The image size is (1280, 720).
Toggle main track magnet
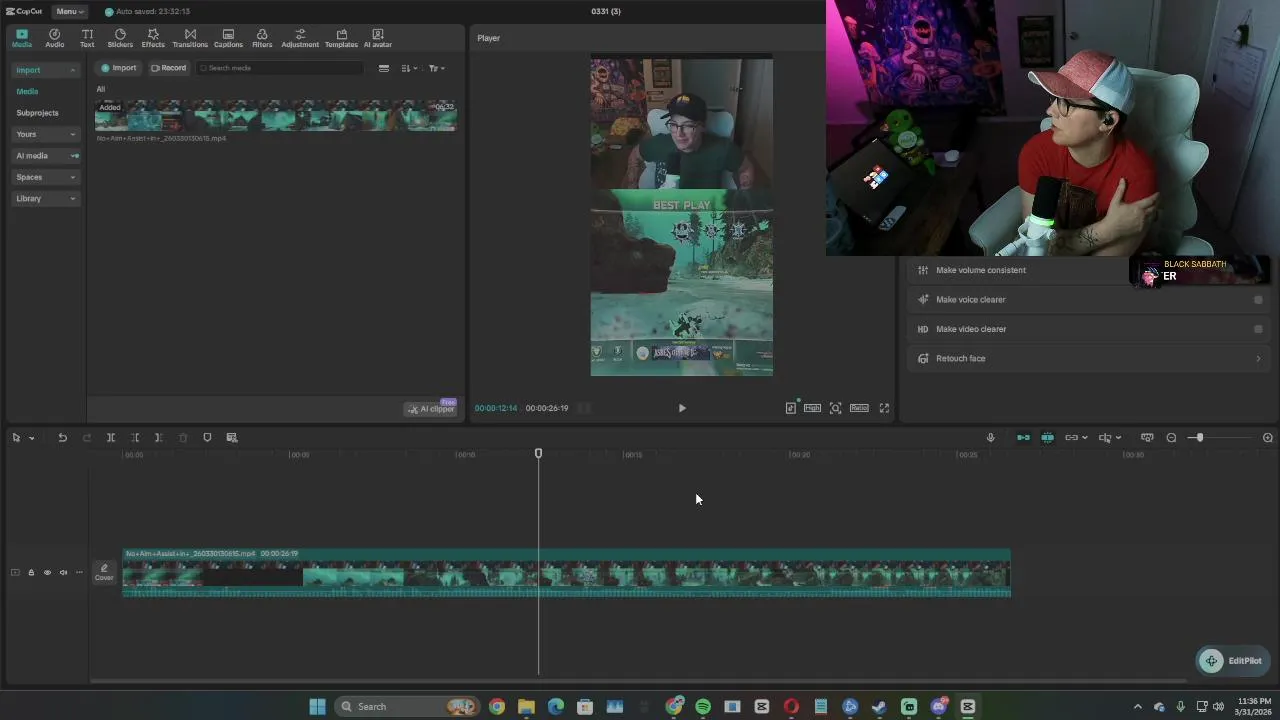(x=1023, y=438)
